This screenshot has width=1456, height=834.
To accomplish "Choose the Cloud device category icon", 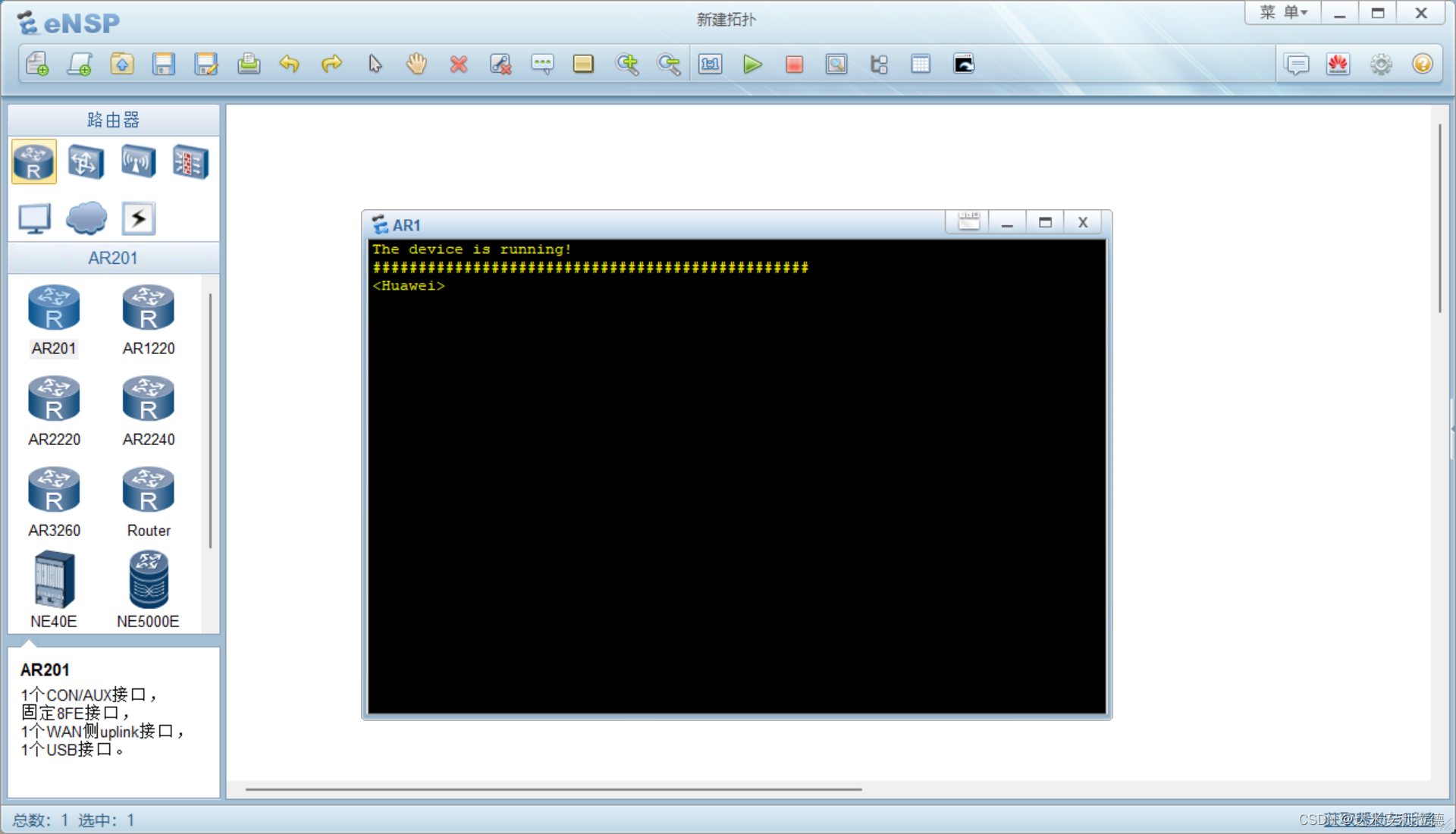I will (x=86, y=218).
